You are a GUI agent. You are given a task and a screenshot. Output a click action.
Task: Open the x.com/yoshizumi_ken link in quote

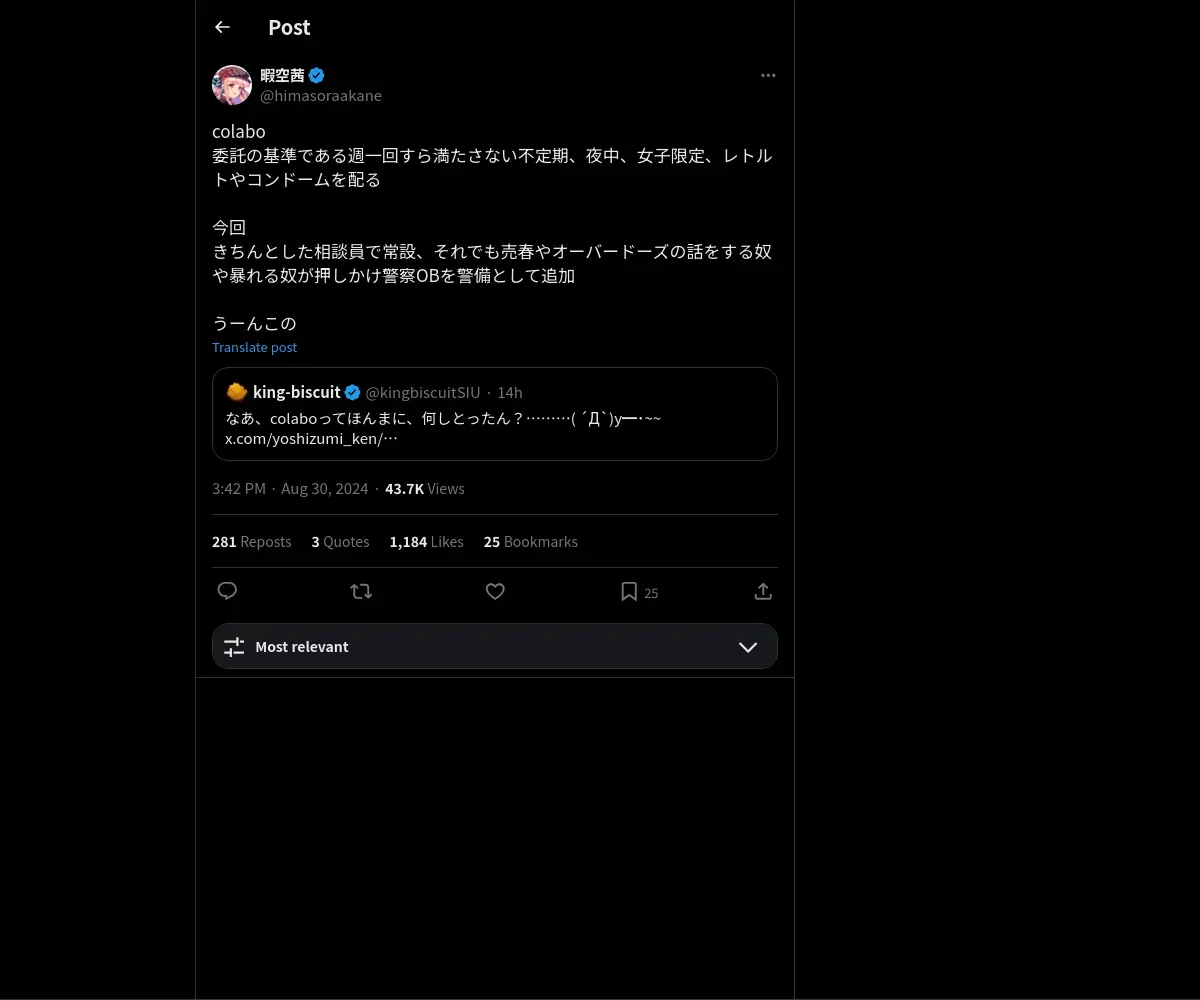[311, 438]
